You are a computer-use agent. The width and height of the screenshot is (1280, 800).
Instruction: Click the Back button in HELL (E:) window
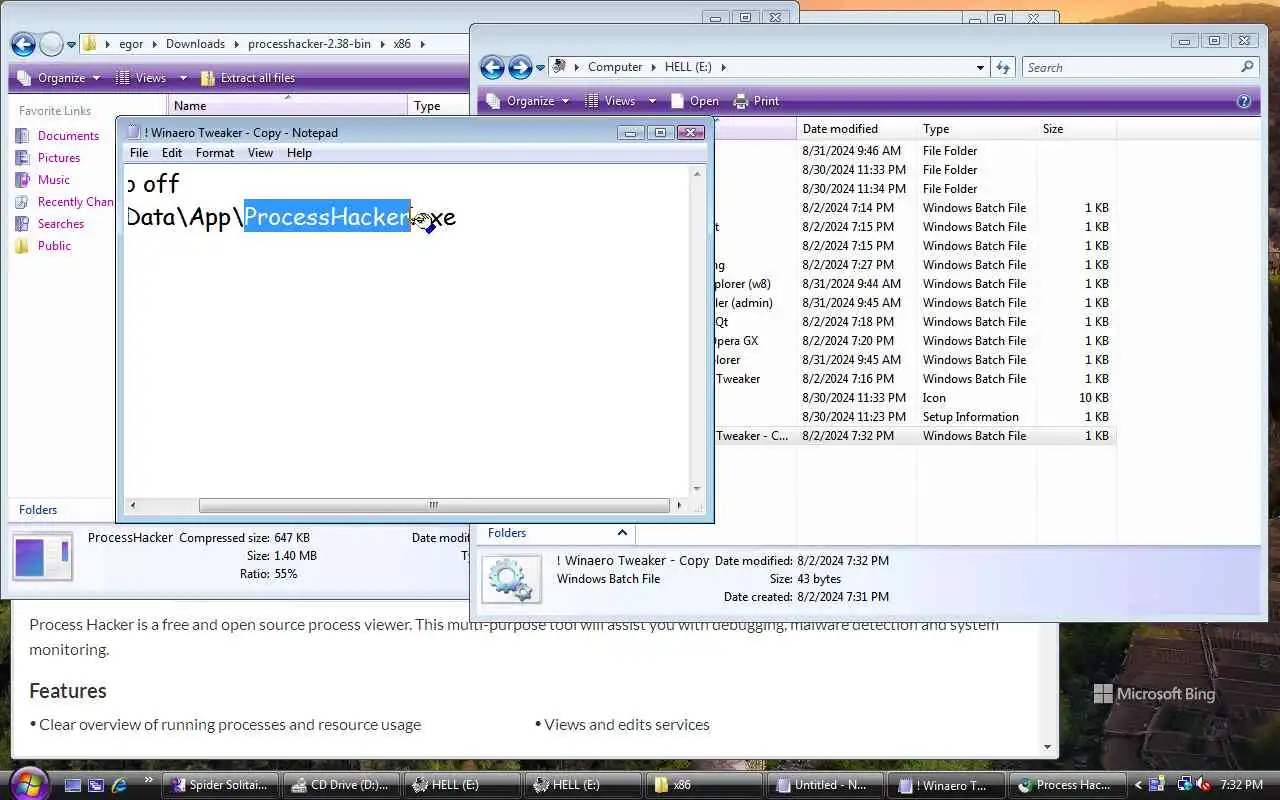(x=492, y=67)
